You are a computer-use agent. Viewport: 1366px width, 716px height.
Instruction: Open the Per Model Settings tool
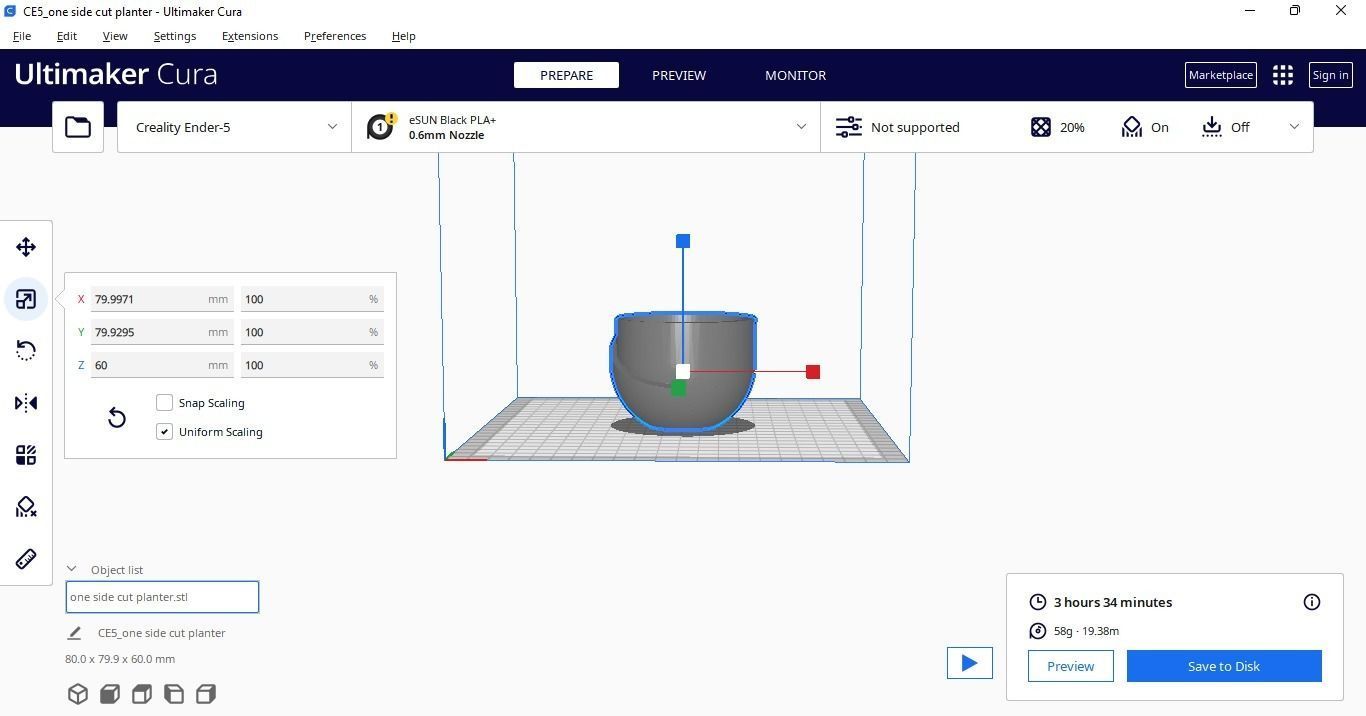point(26,455)
